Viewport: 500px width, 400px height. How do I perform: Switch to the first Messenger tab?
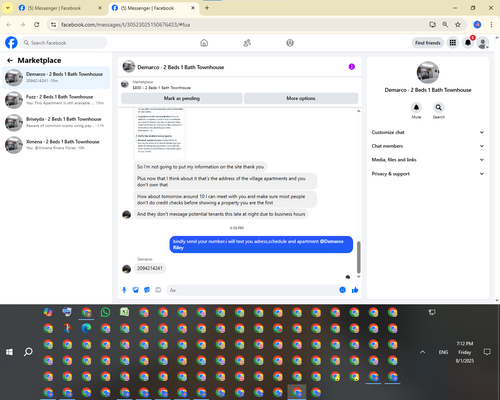click(60, 8)
